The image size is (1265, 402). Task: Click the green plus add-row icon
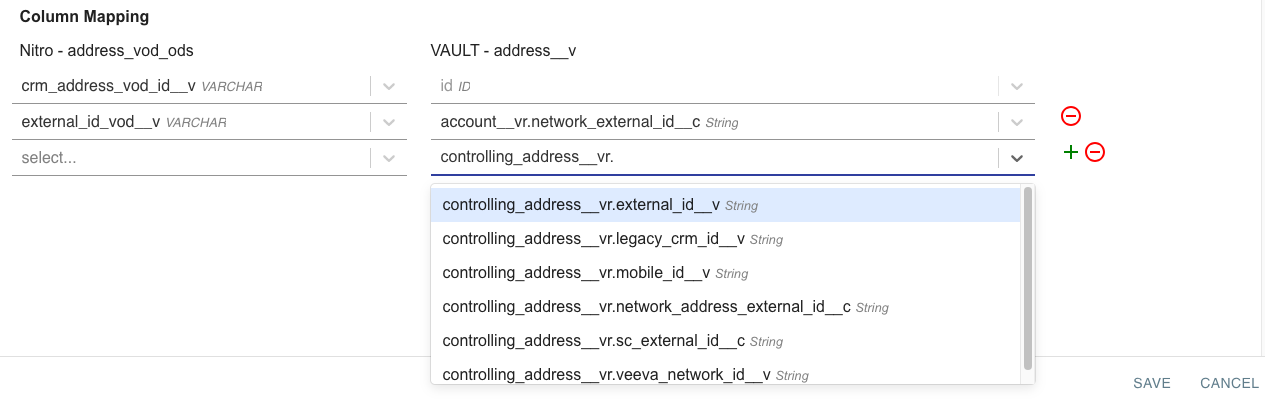[x=1070, y=152]
